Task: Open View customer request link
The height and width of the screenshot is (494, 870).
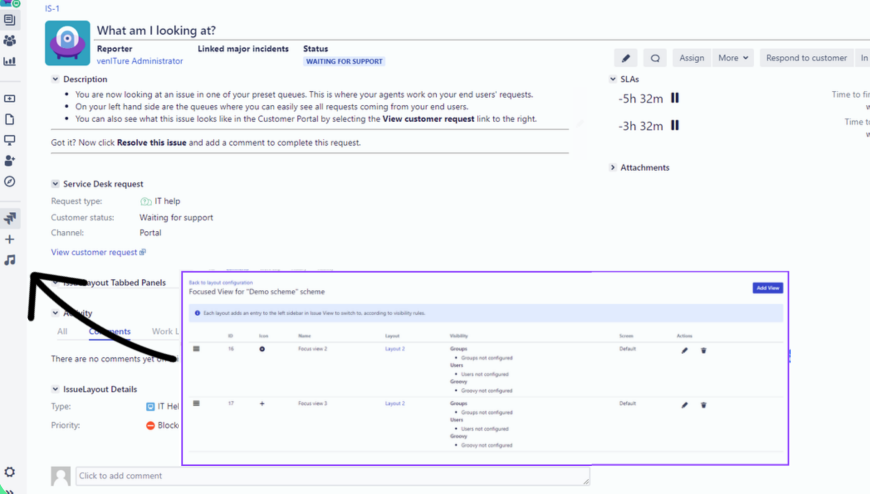Action: [98, 252]
